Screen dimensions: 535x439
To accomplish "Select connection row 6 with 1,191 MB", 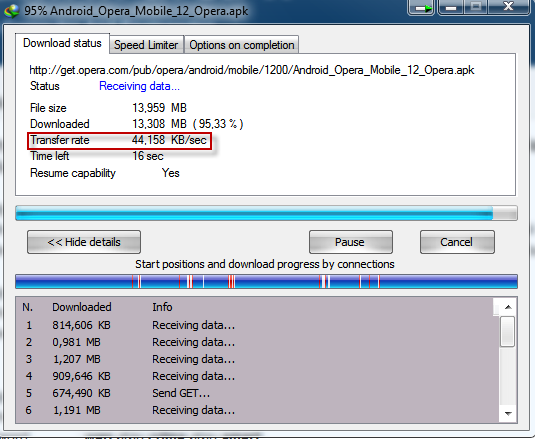I will point(258,410).
